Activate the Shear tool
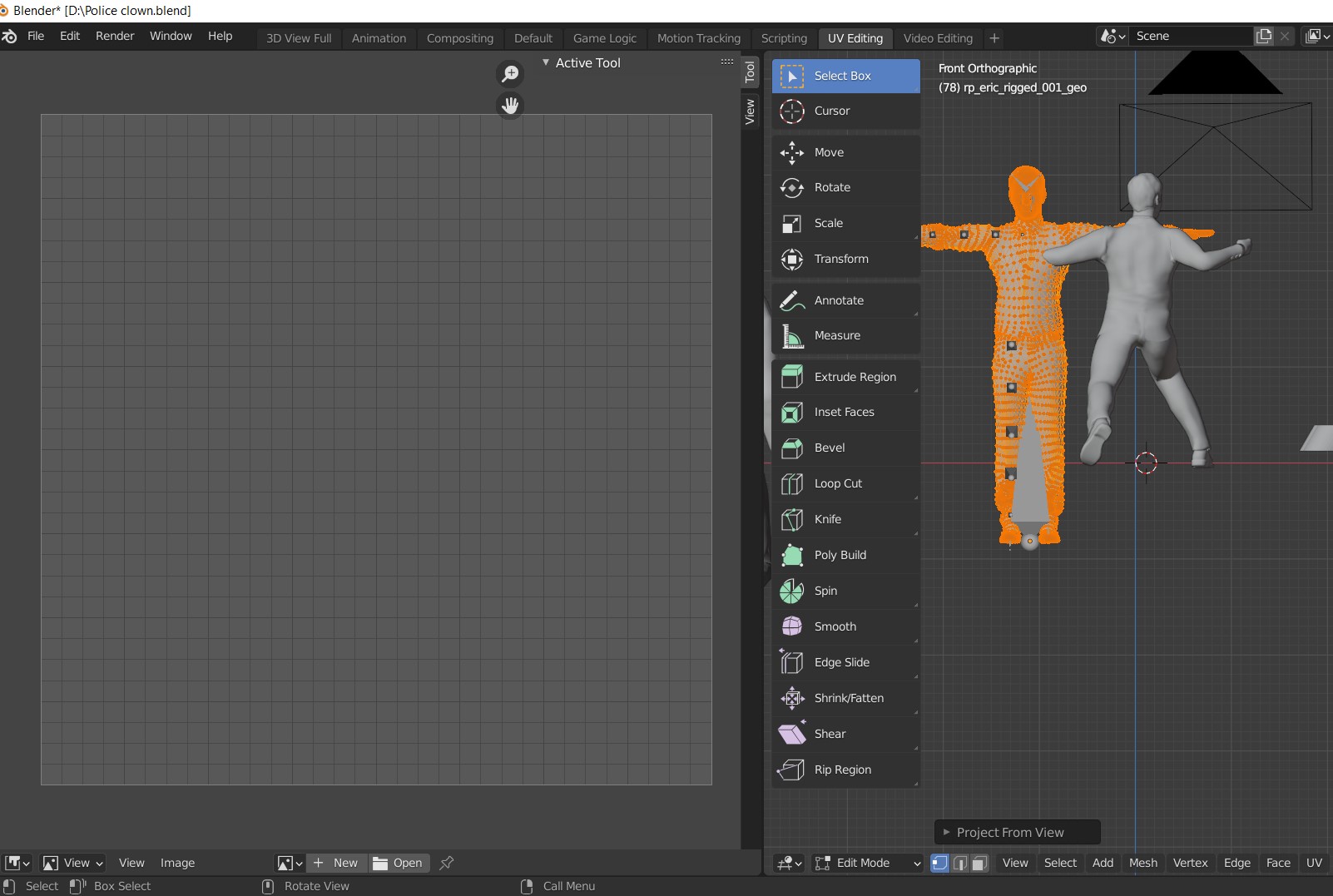This screenshot has width=1333, height=896. coord(845,734)
